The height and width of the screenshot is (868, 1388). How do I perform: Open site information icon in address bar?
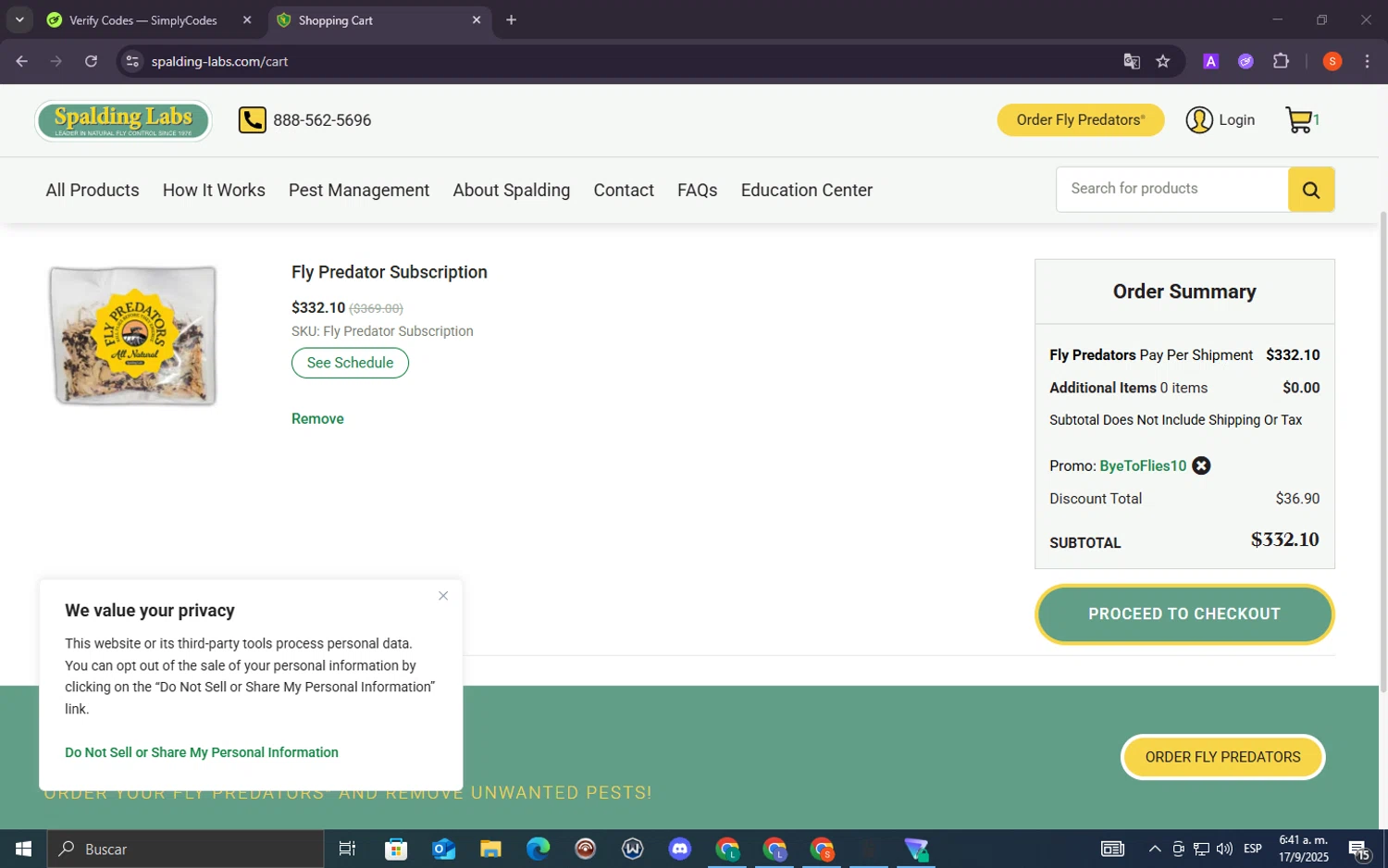coord(132,61)
